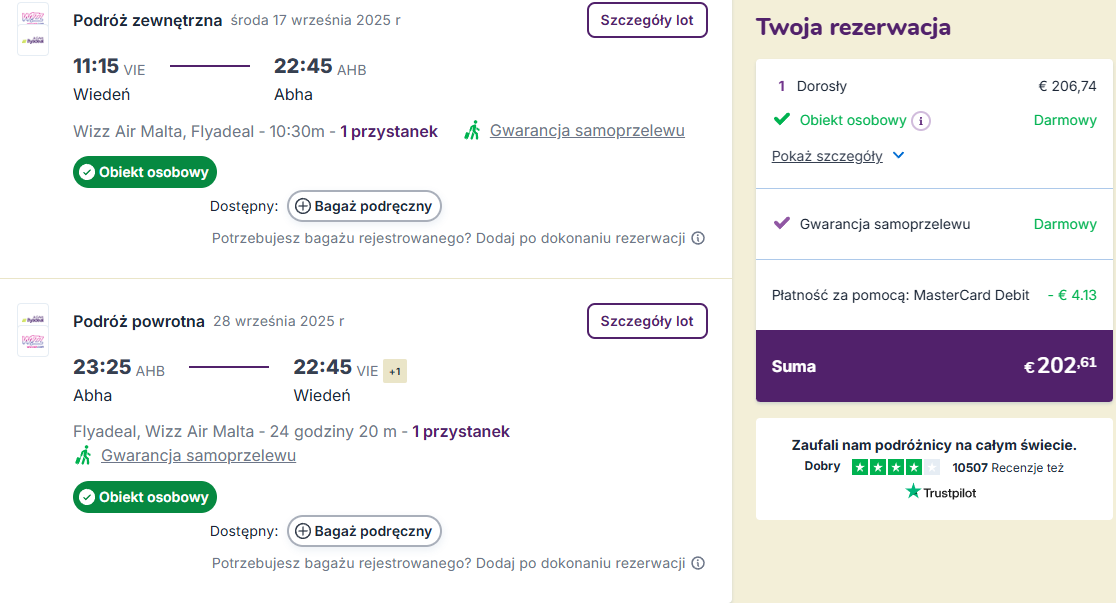This screenshot has width=1116, height=603.
Task: Click return trip airline logos thumbnail
Action: (x=33, y=330)
